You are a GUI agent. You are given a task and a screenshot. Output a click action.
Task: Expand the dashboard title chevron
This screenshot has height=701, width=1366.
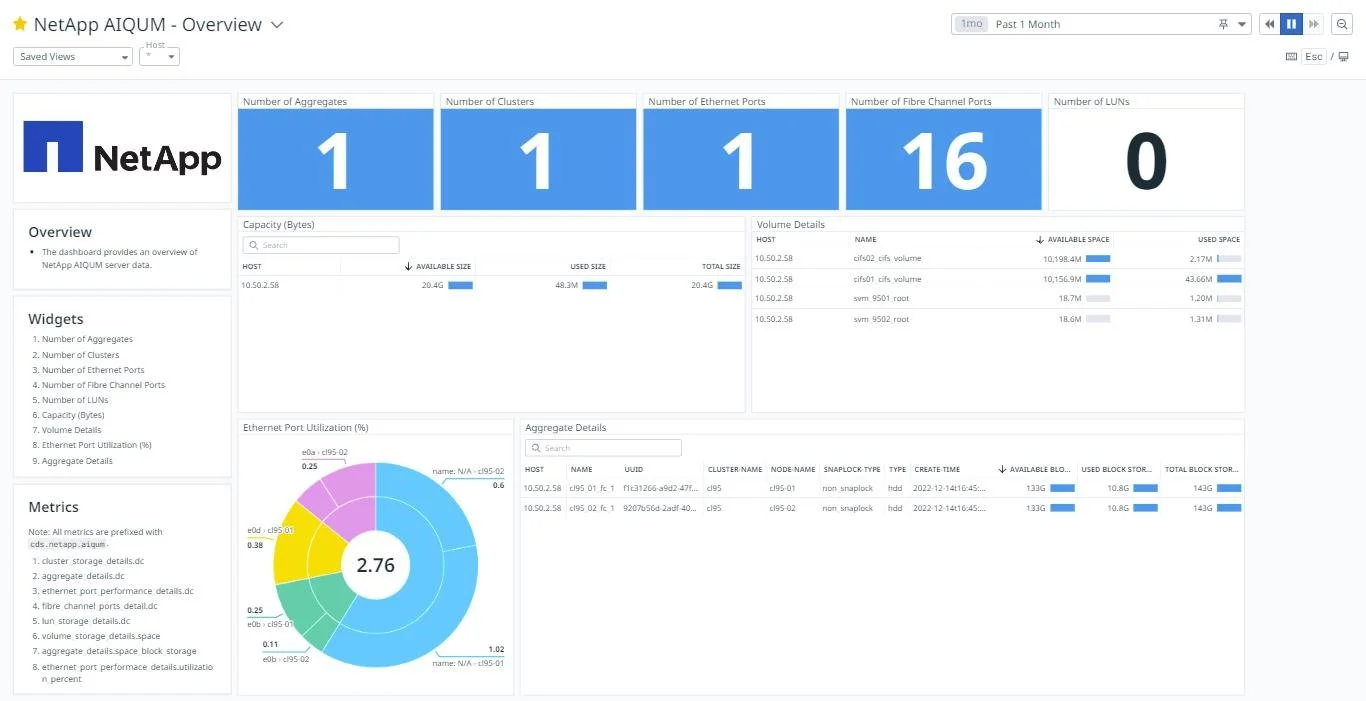point(277,24)
